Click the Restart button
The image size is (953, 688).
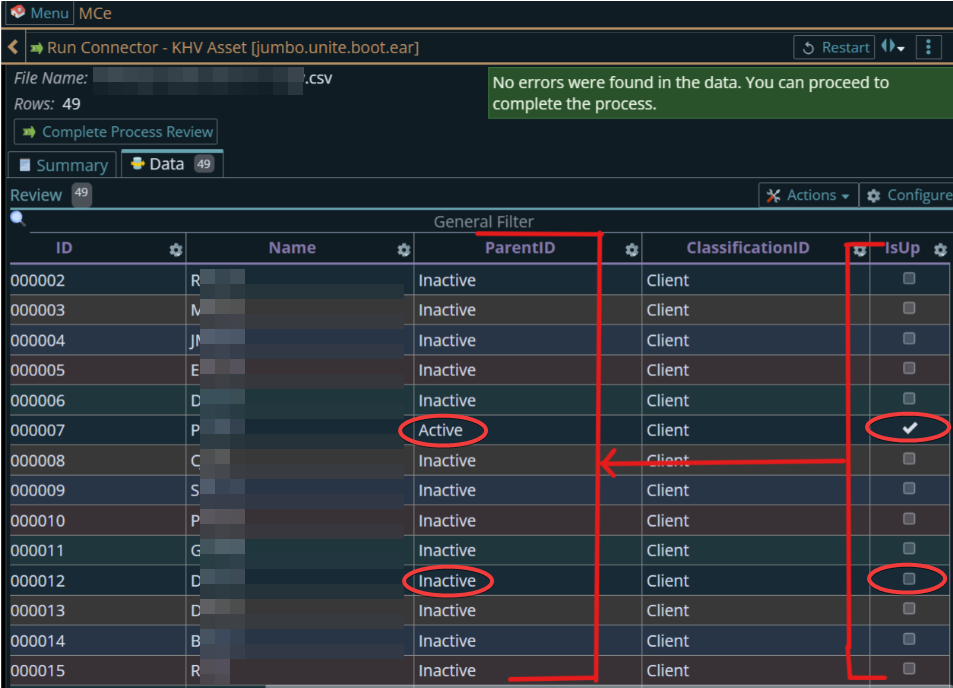834,47
